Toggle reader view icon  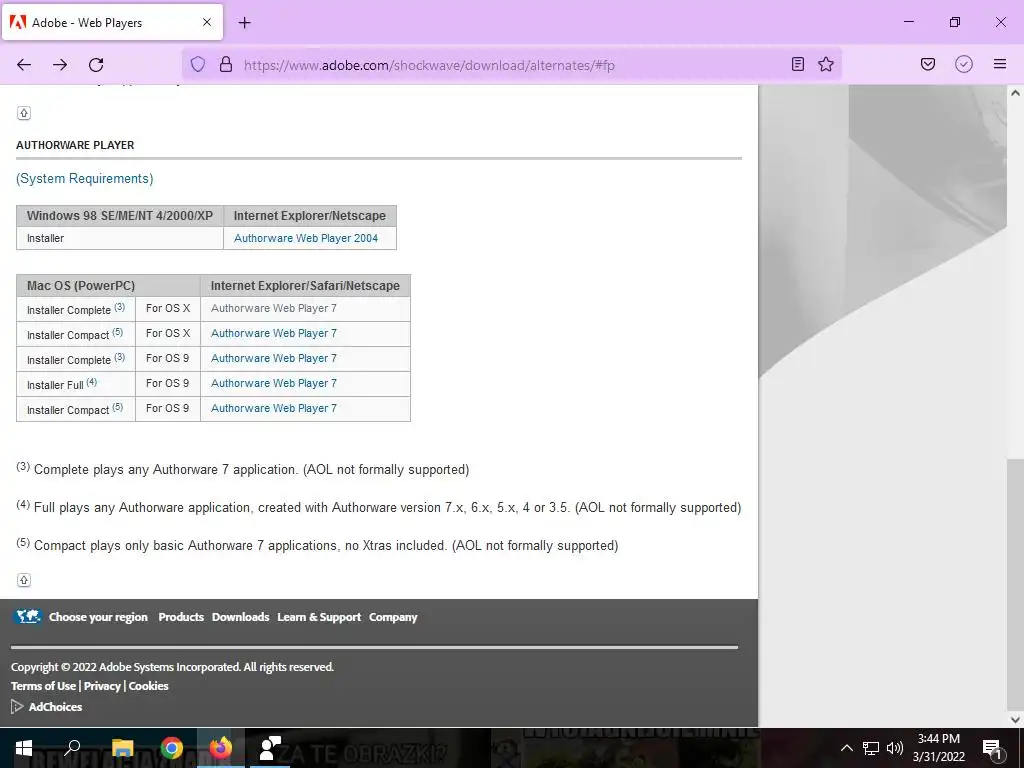[797, 64]
